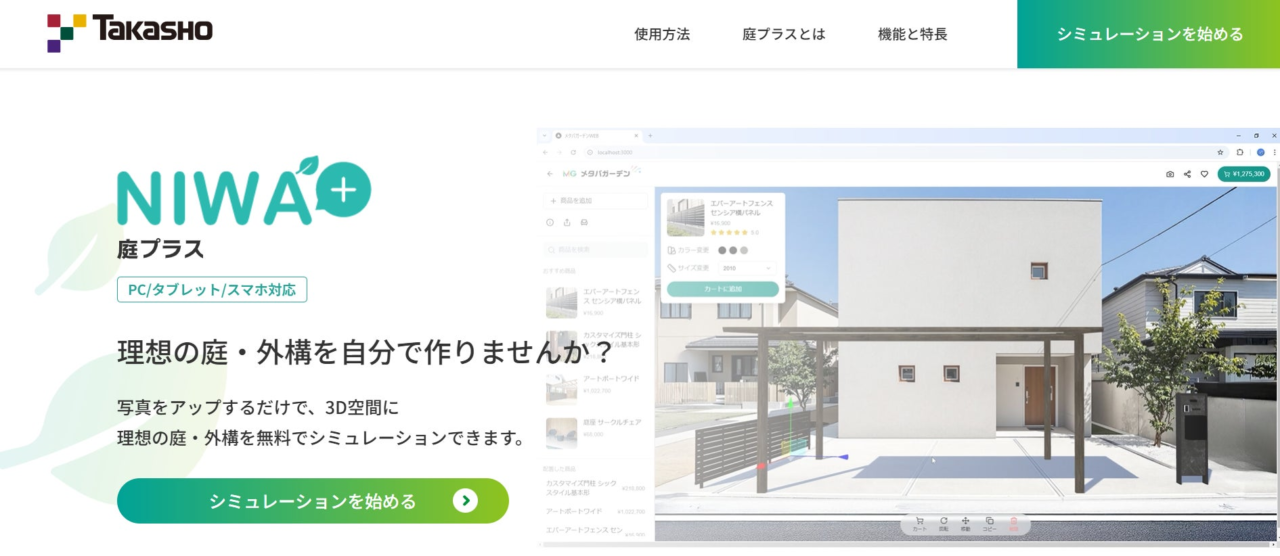Click the コピー copy icon in the bottom toolbar
The height and width of the screenshot is (556, 1280).
tap(989, 523)
